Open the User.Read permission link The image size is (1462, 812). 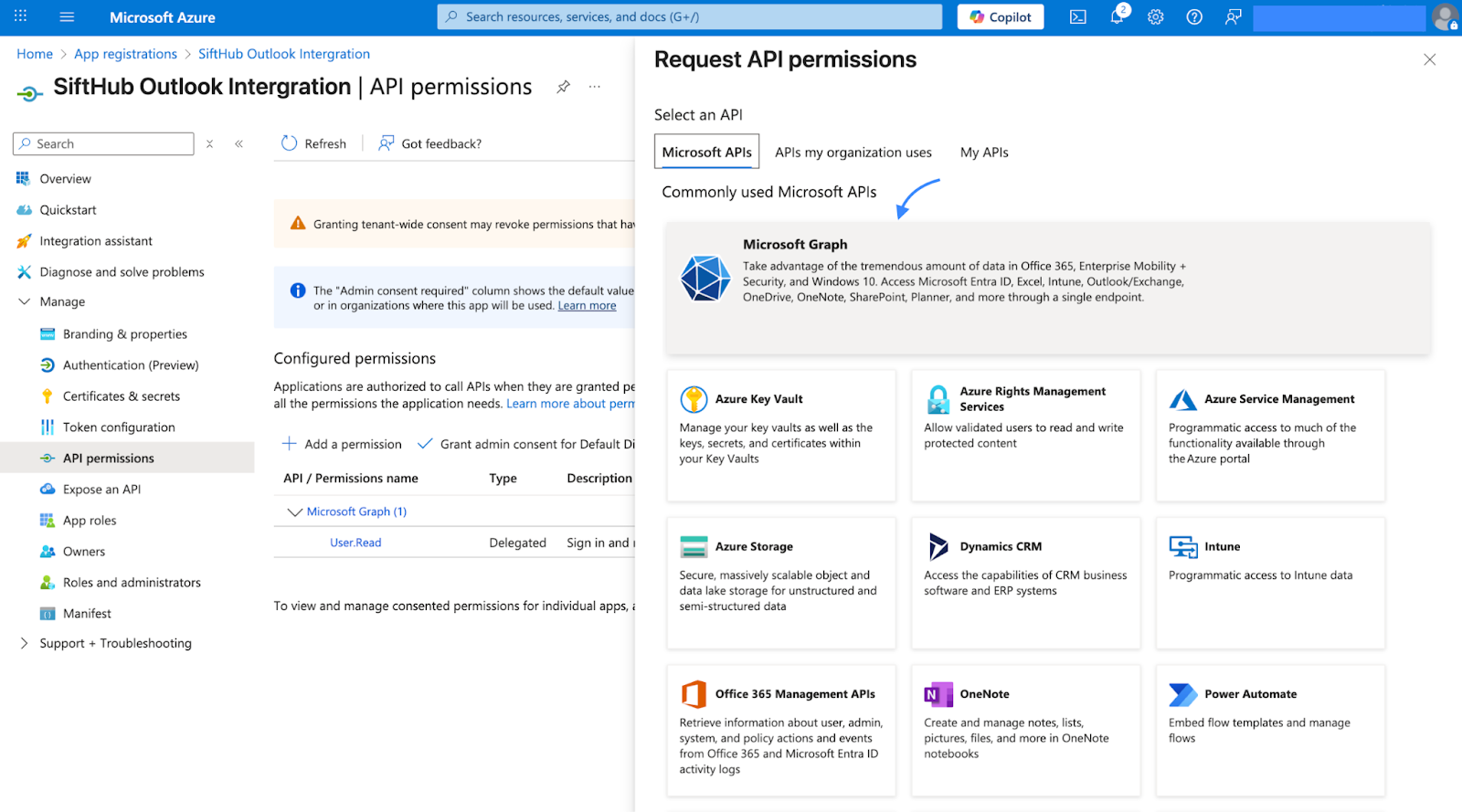(x=355, y=543)
